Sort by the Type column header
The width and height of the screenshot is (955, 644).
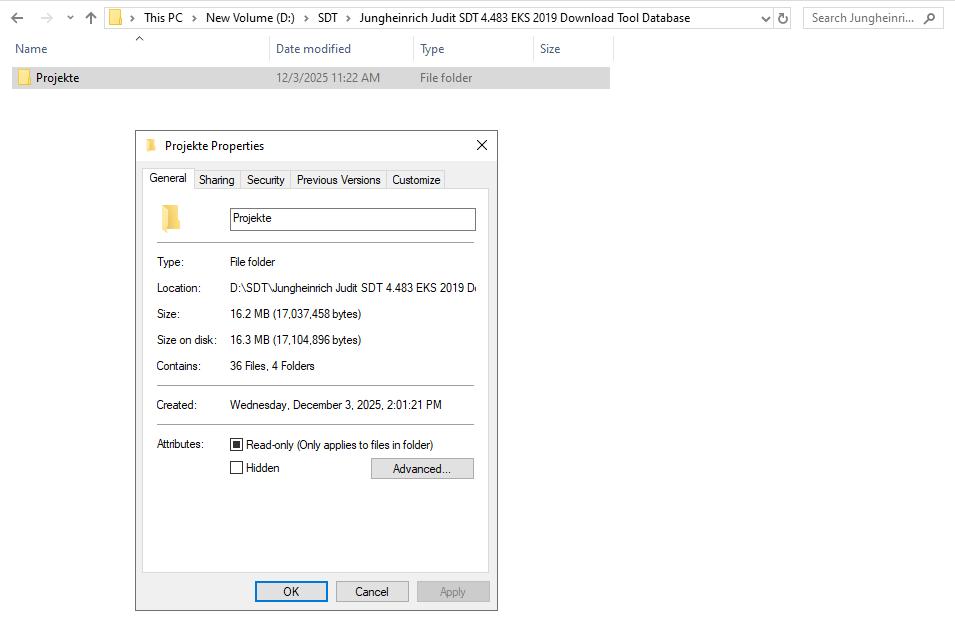coord(432,49)
